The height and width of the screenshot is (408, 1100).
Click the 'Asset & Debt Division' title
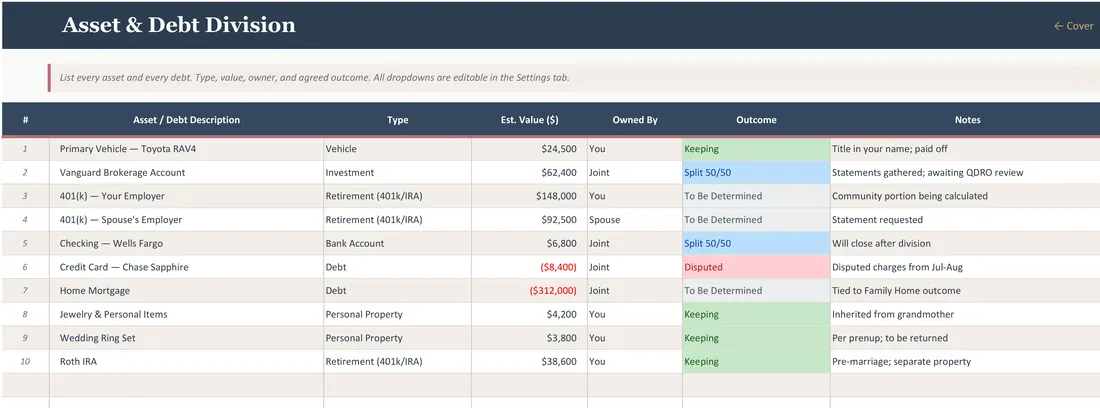(x=179, y=25)
